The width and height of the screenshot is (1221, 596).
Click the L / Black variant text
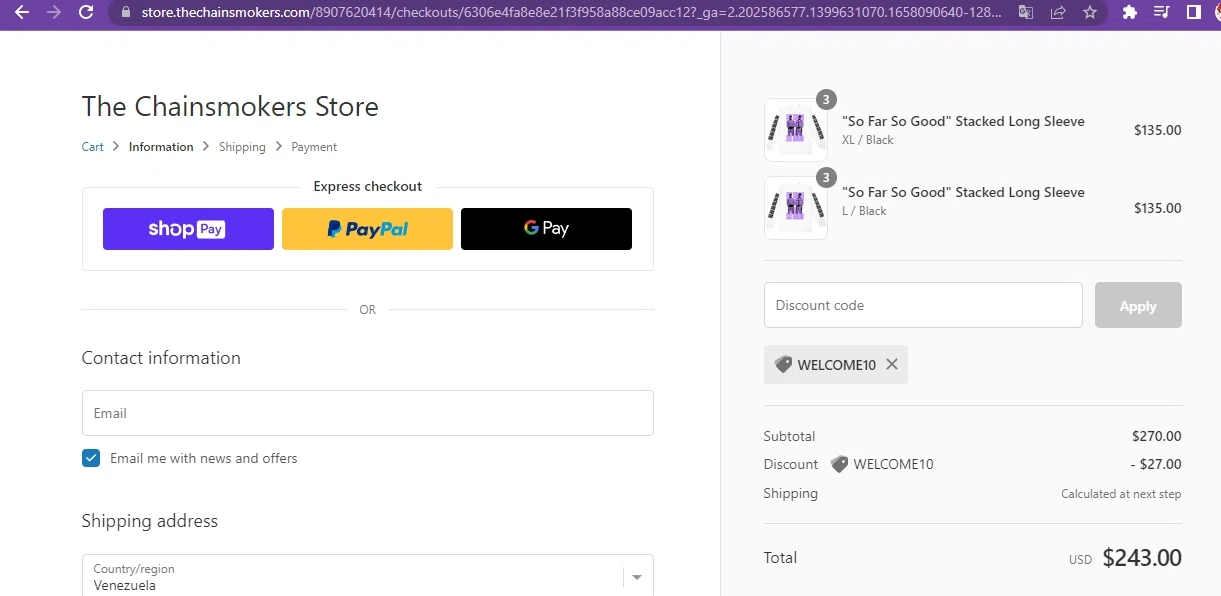click(864, 211)
